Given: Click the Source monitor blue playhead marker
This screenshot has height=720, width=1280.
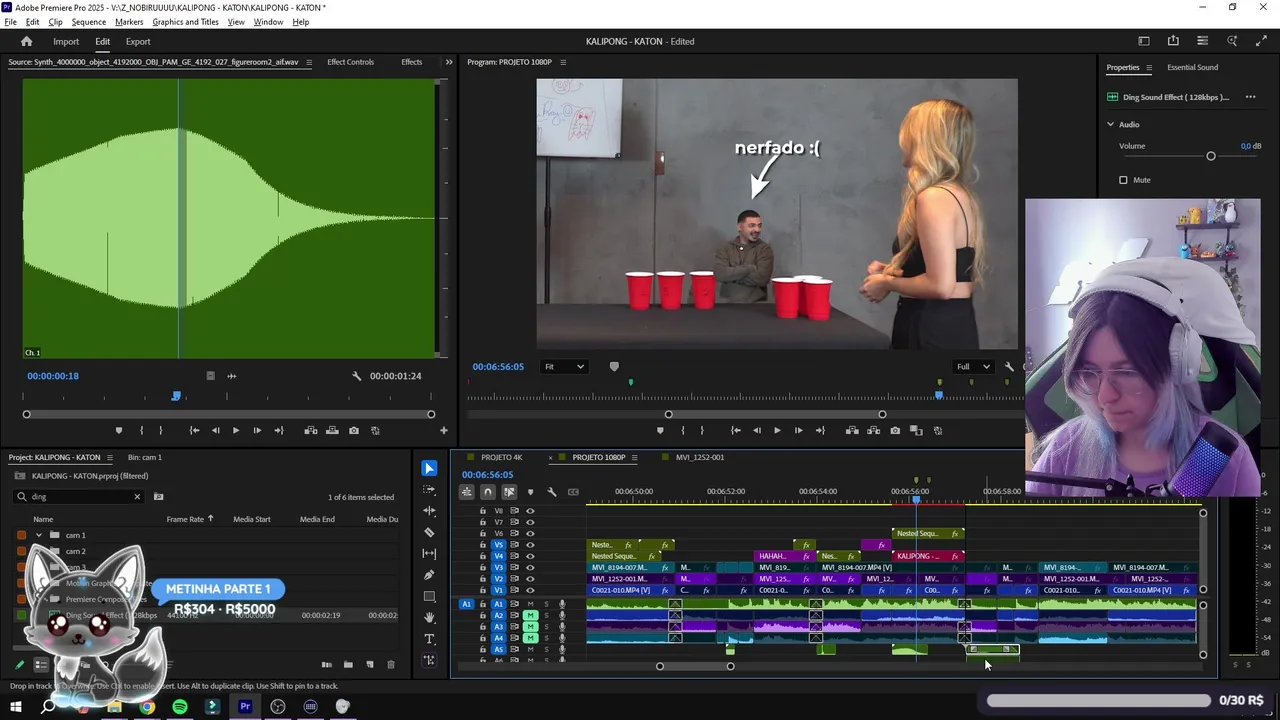Looking at the screenshot, I should [177, 396].
